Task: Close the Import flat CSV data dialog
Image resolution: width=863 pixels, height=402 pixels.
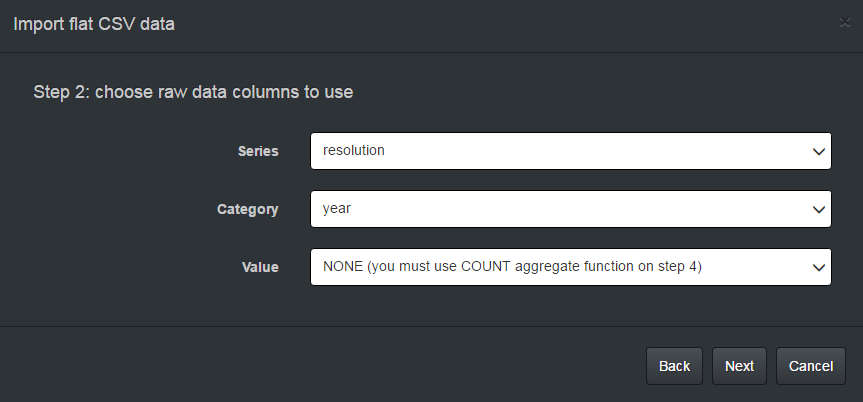Action: coord(845,24)
